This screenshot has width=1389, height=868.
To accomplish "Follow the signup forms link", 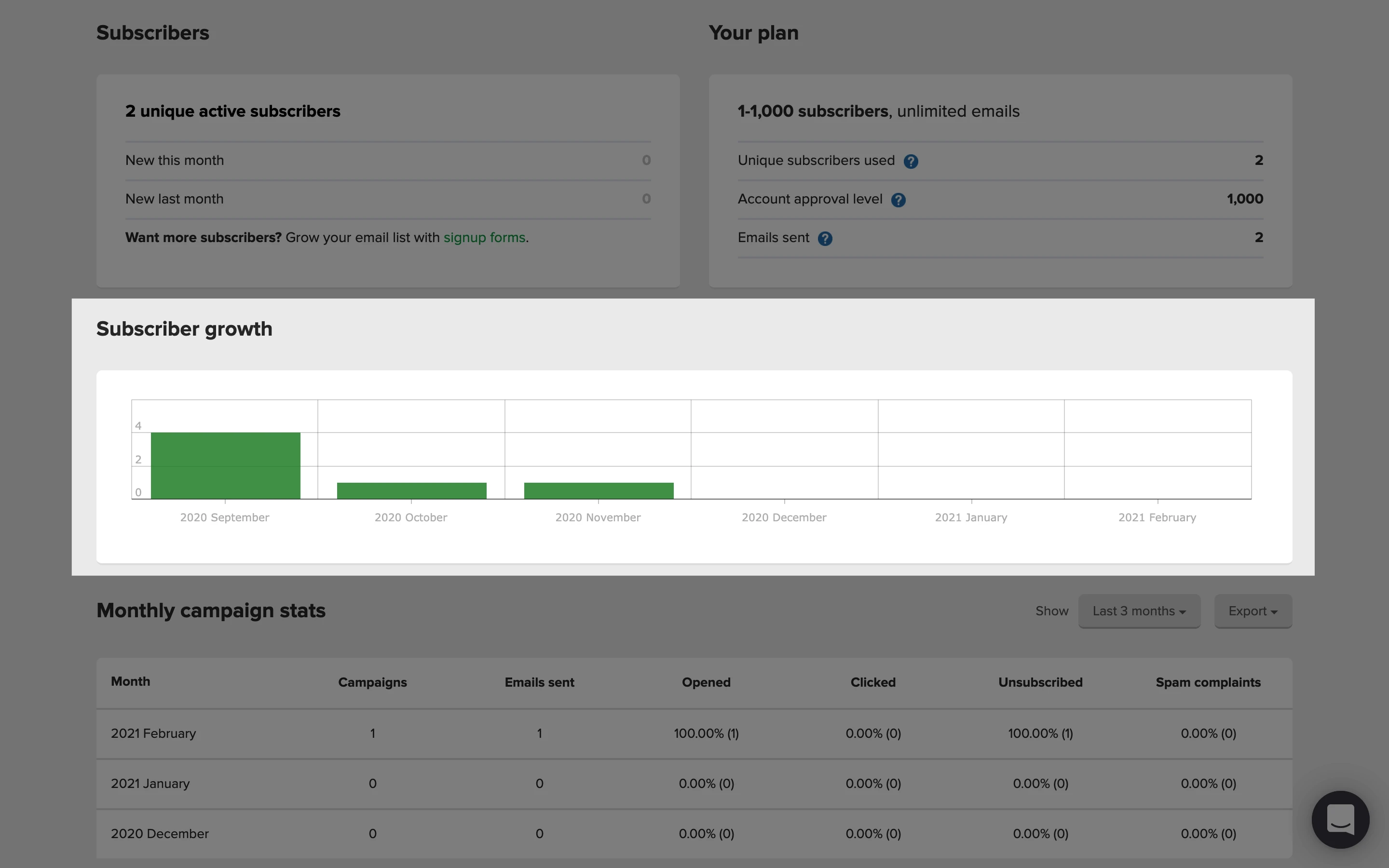I will [x=484, y=238].
